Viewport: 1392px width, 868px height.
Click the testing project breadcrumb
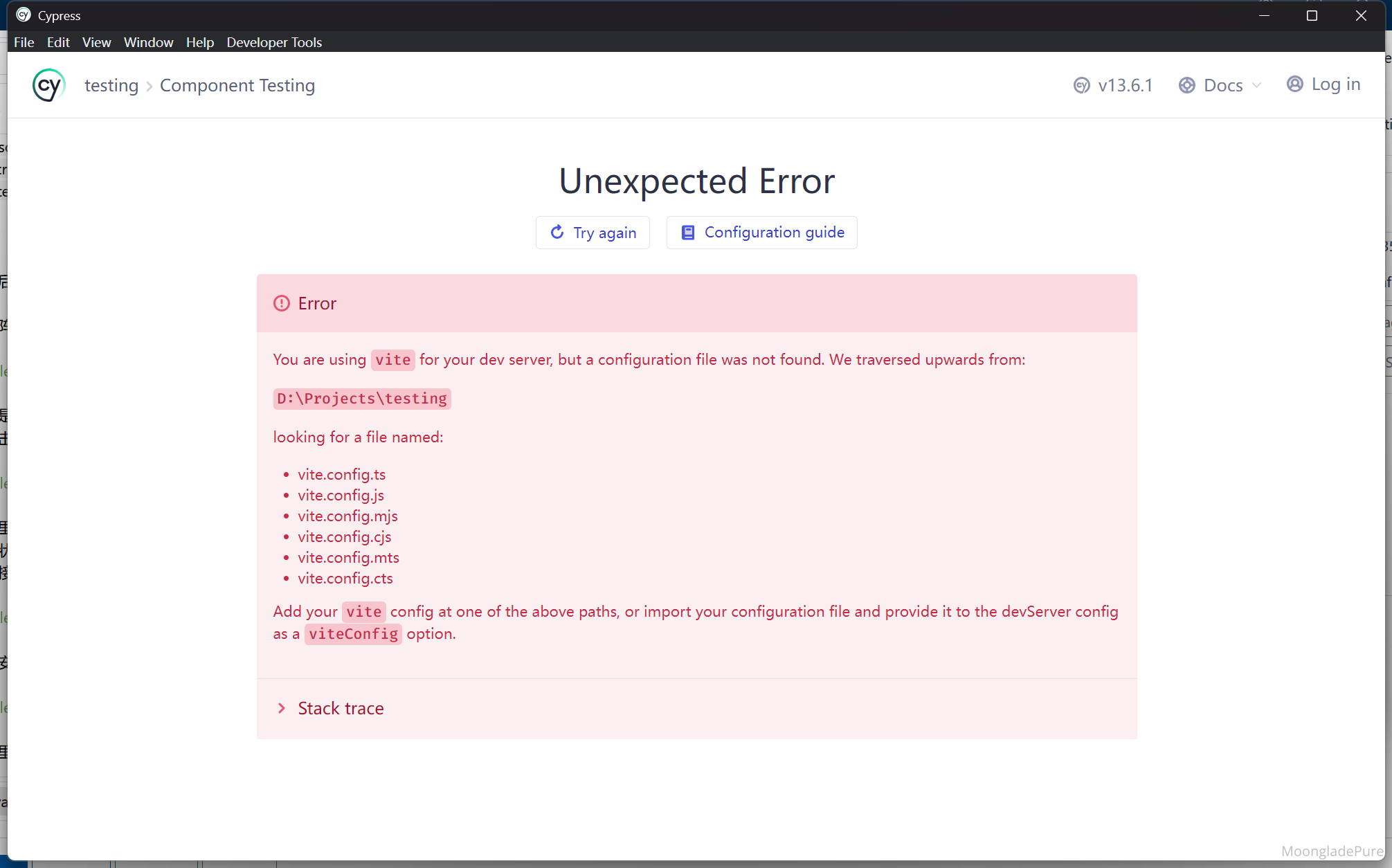click(x=111, y=85)
